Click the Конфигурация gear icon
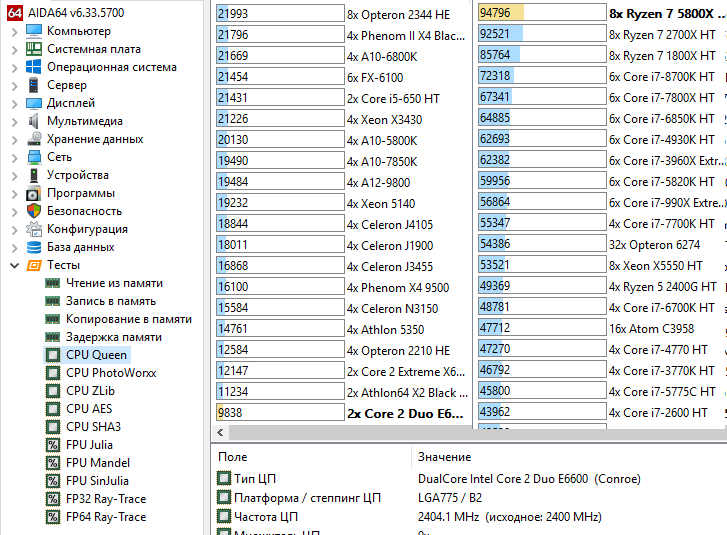 [34, 229]
